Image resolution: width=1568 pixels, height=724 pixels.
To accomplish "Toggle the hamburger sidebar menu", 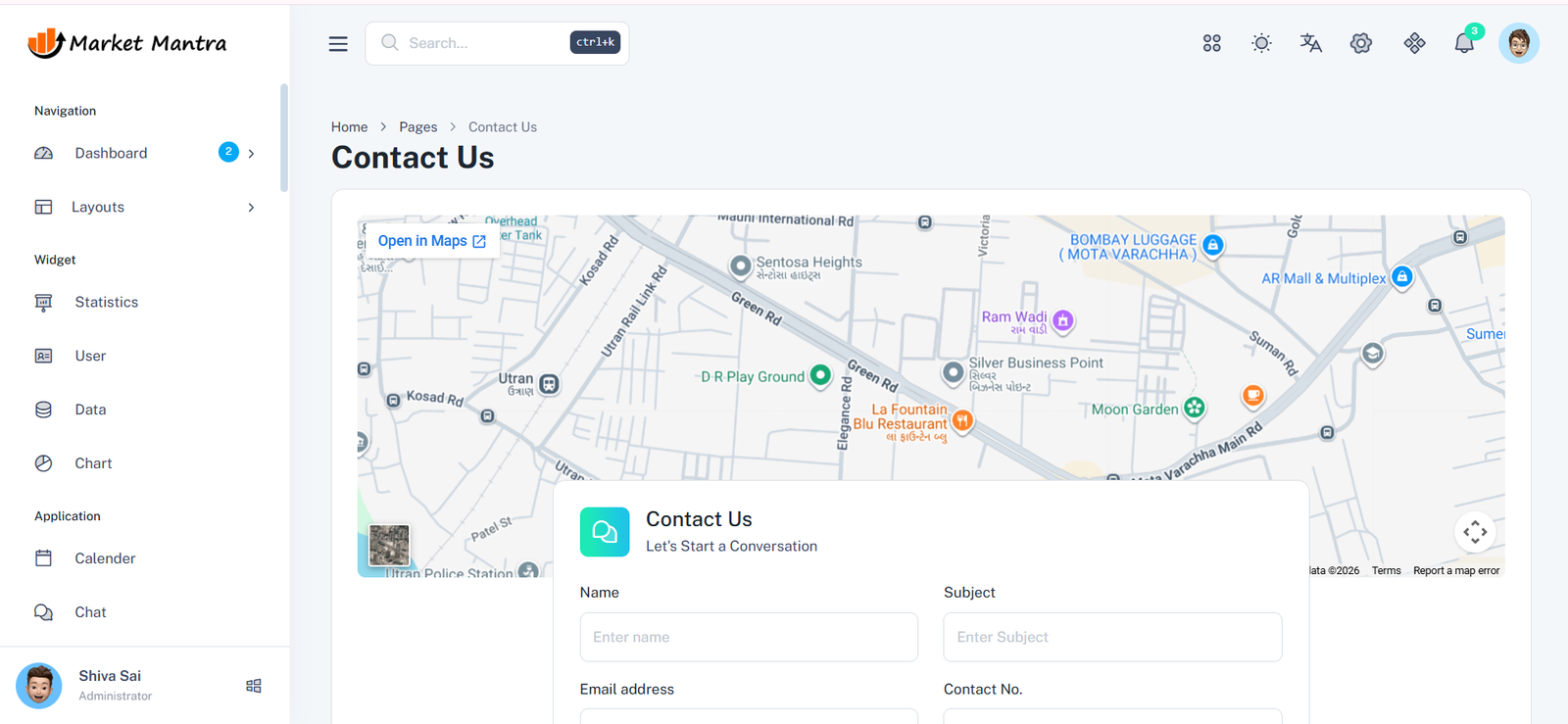I will tap(338, 43).
